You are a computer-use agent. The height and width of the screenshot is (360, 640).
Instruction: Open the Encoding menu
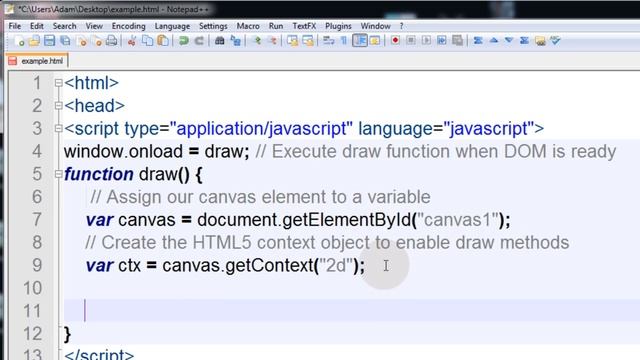(x=129, y=26)
